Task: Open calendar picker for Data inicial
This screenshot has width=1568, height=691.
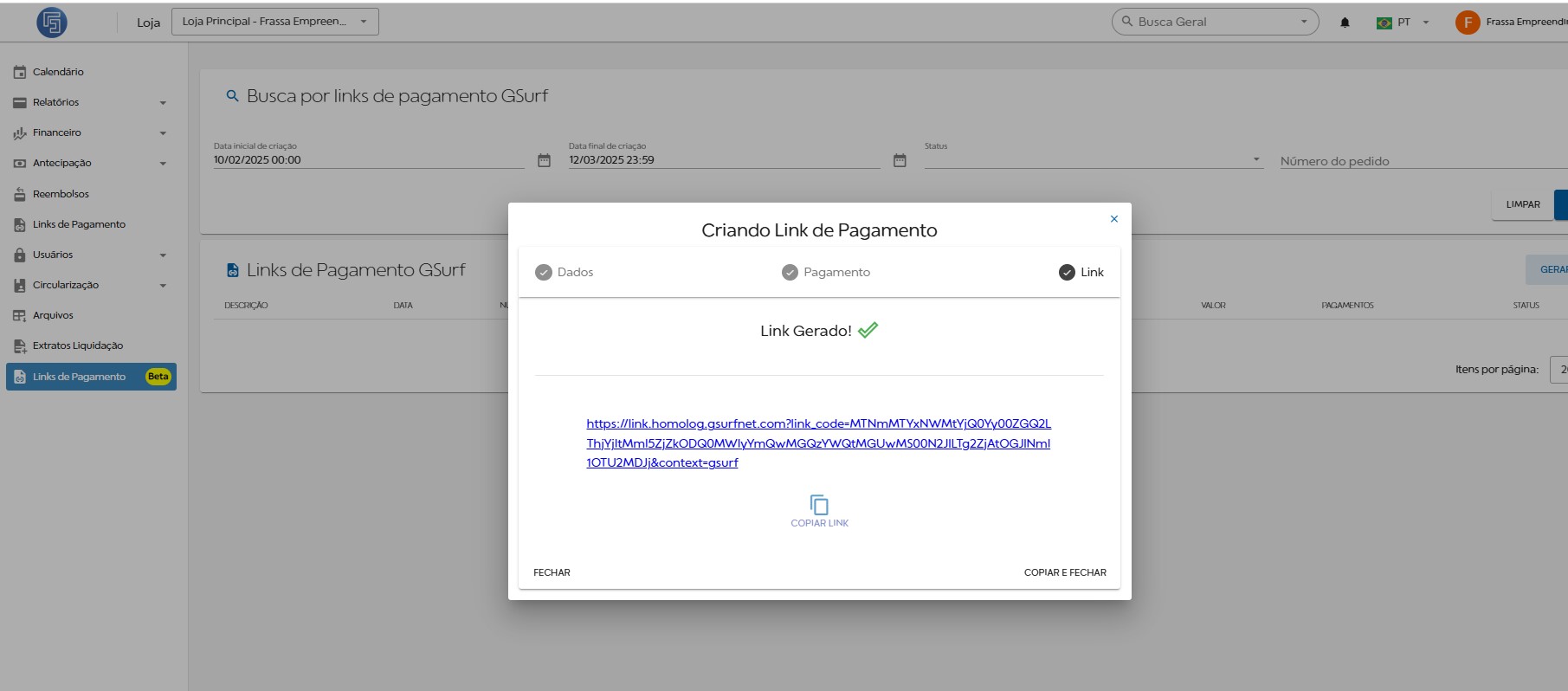Action: (544, 160)
